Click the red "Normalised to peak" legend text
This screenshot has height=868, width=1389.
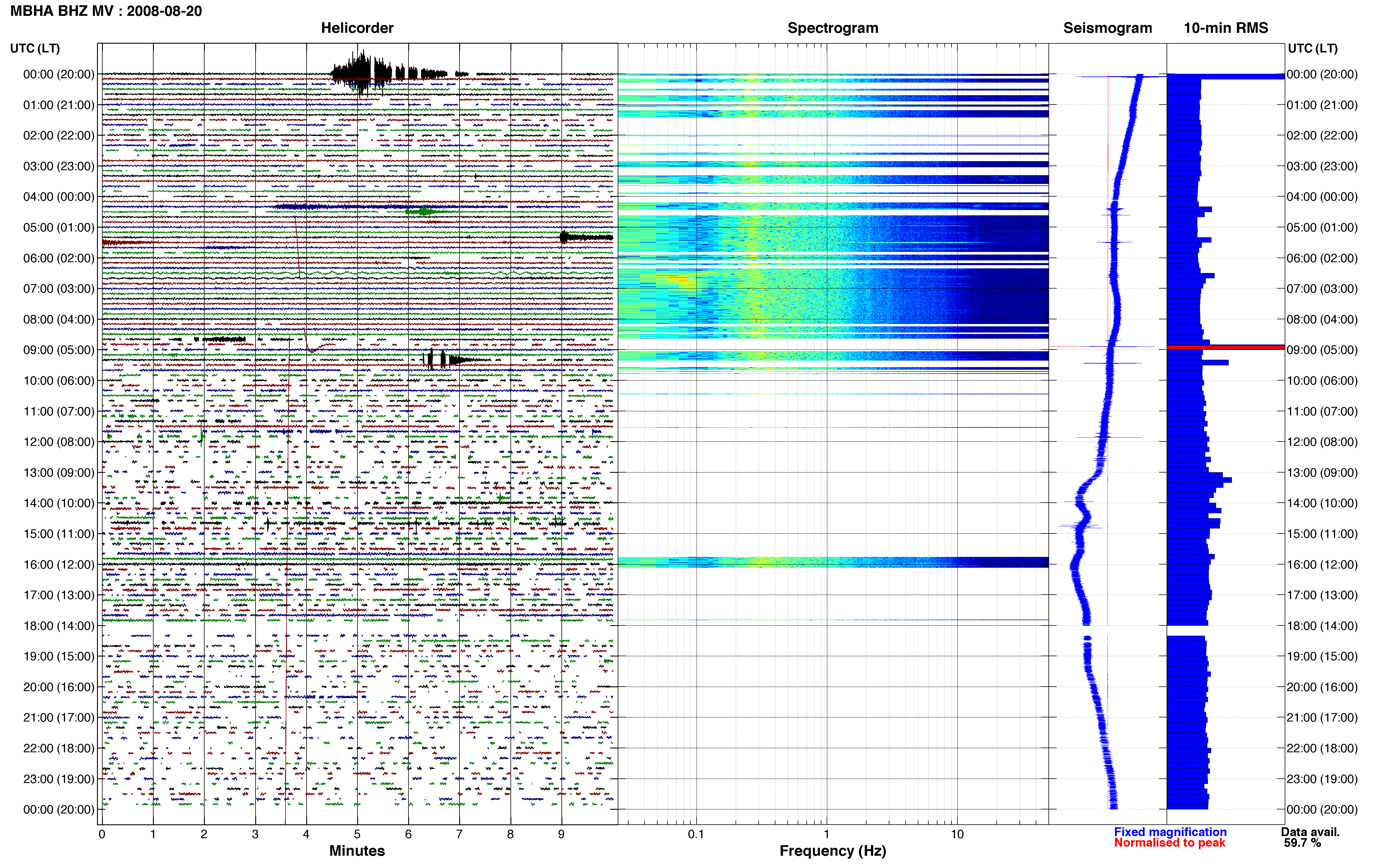[x=1170, y=843]
